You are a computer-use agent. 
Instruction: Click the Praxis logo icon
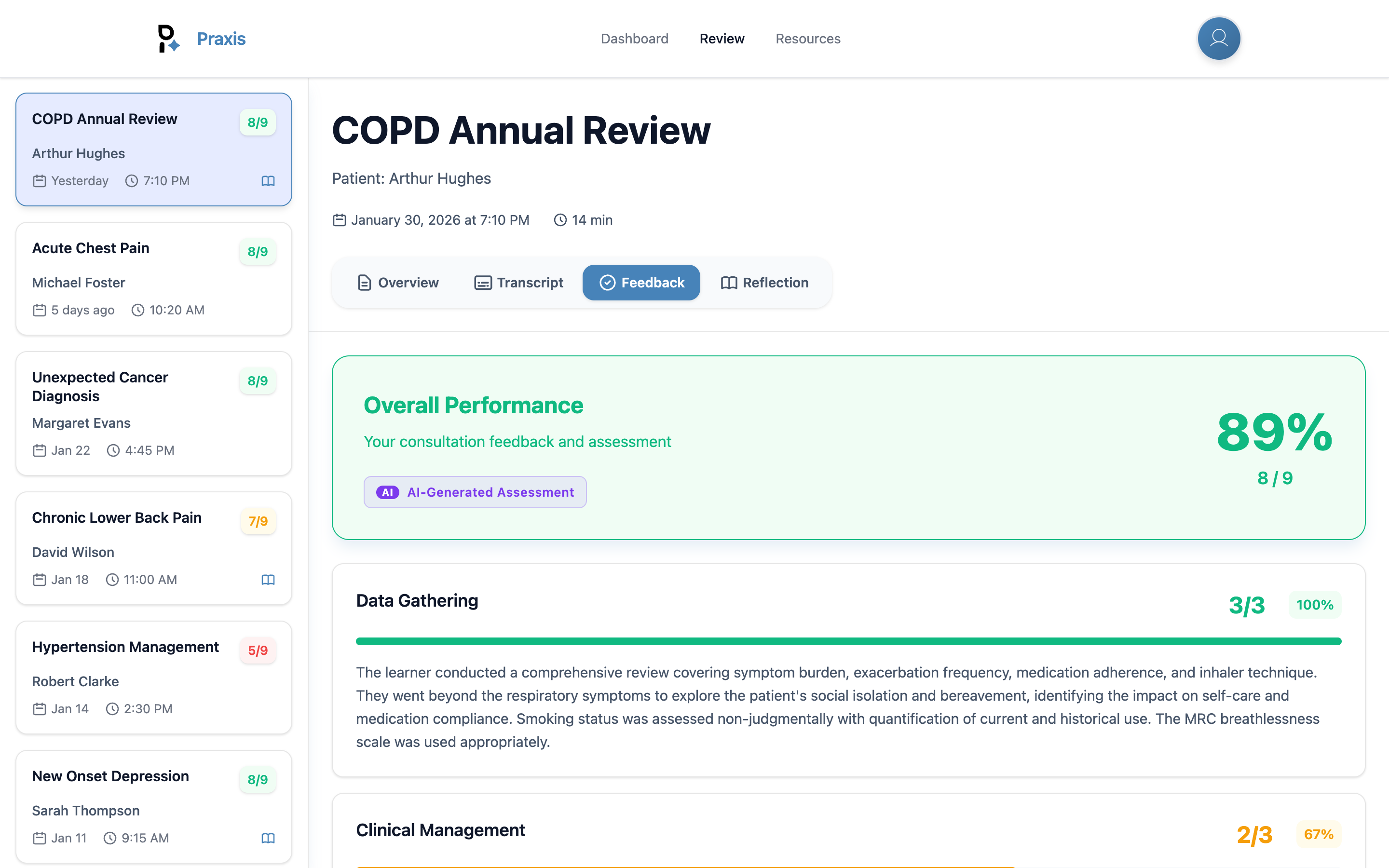[167, 39]
